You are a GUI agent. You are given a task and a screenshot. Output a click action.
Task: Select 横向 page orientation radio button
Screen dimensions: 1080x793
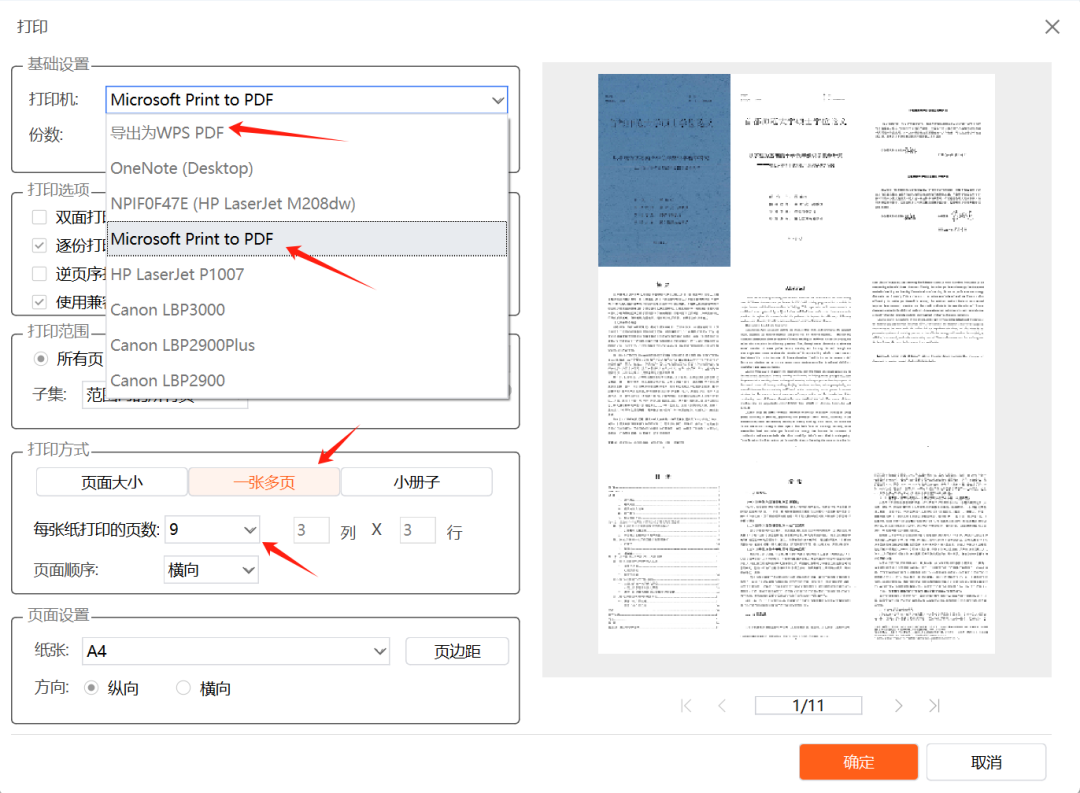coord(183,688)
